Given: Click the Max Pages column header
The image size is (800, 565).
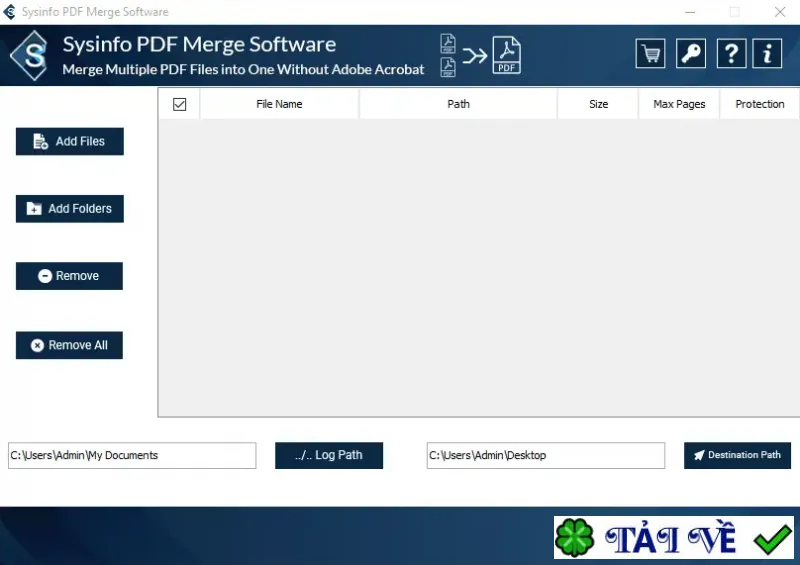Looking at the screenshot, I should pos(679,104).
